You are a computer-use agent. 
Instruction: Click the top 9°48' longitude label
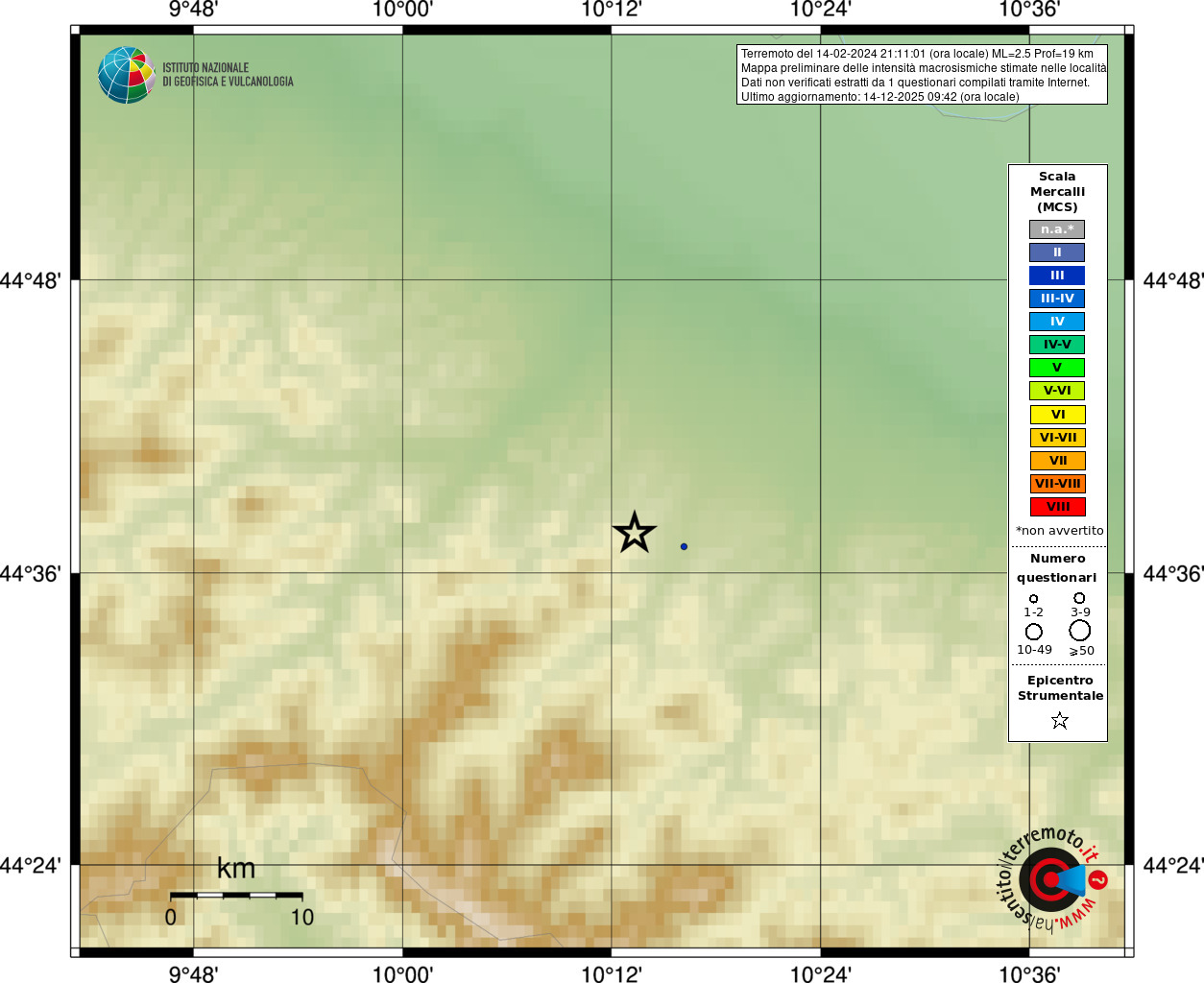click(x=193, y=10)
